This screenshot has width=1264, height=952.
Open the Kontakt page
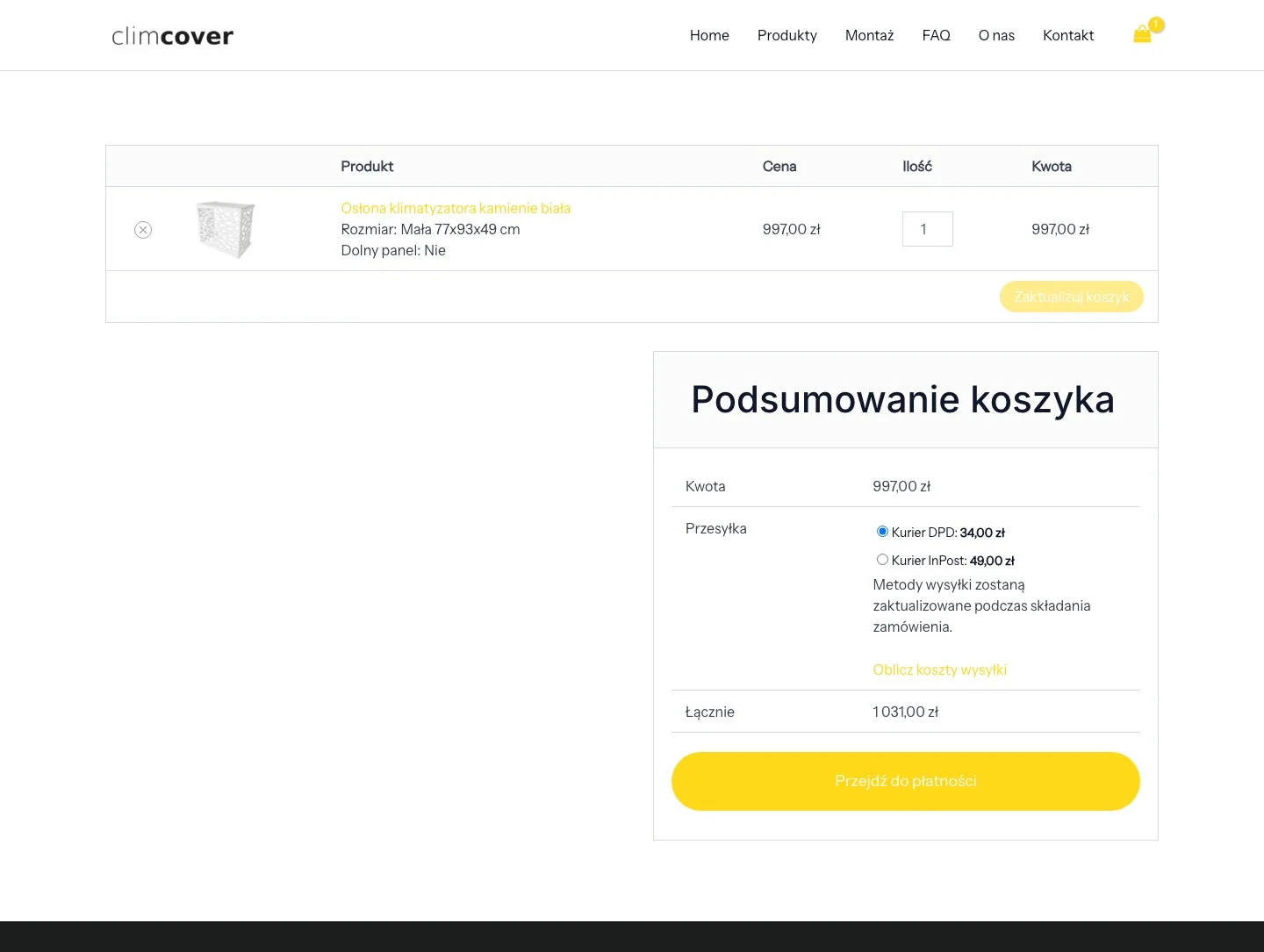click(x=1068, y=35)
